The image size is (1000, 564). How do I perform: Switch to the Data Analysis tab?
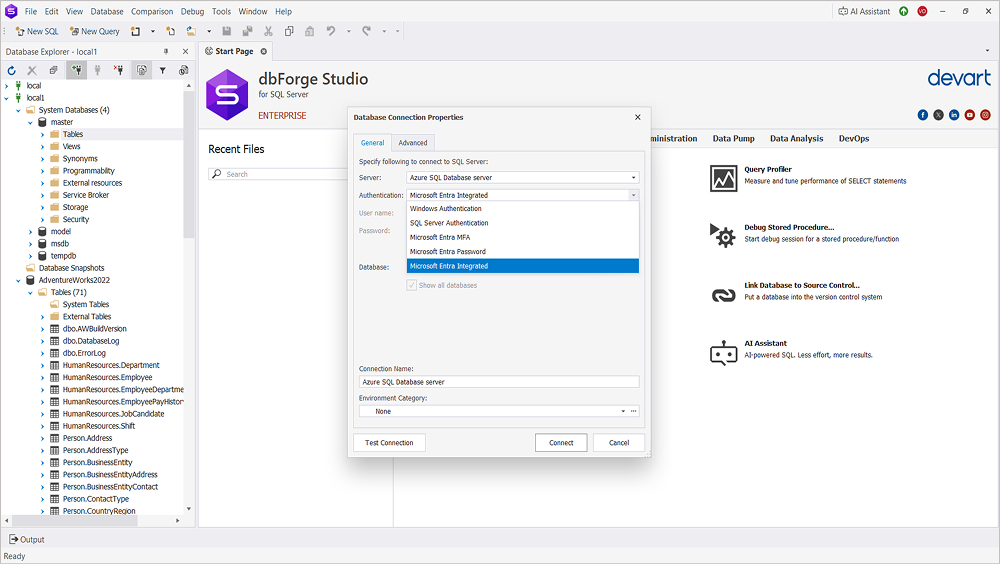(x=797, y=138)
